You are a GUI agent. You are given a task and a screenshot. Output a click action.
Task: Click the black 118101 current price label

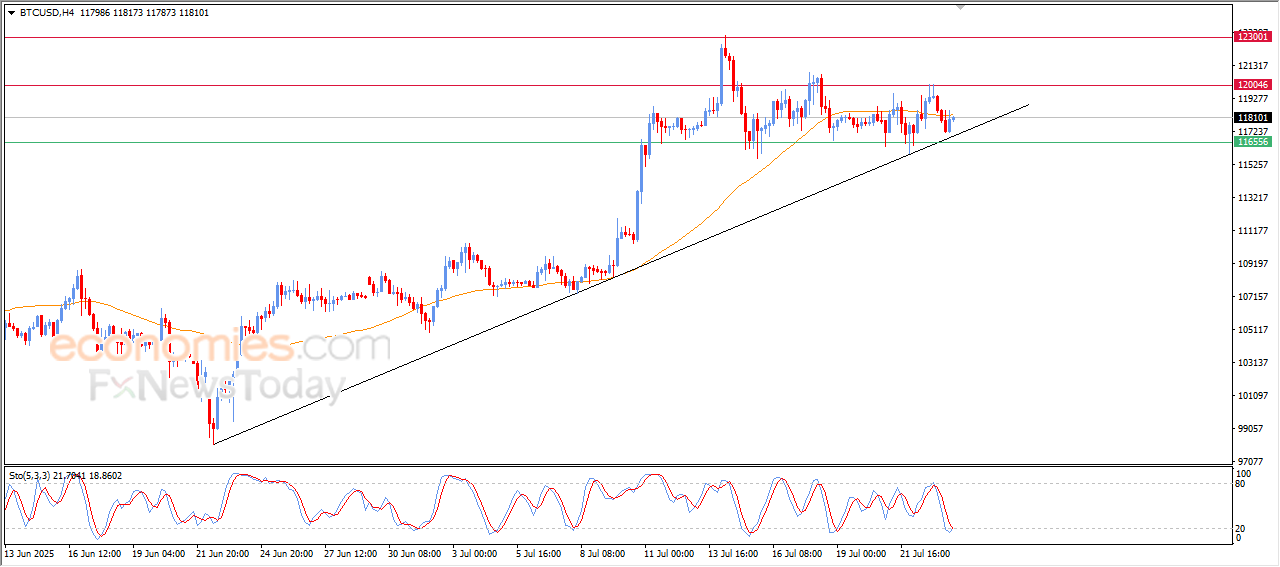pos(1253,117)
